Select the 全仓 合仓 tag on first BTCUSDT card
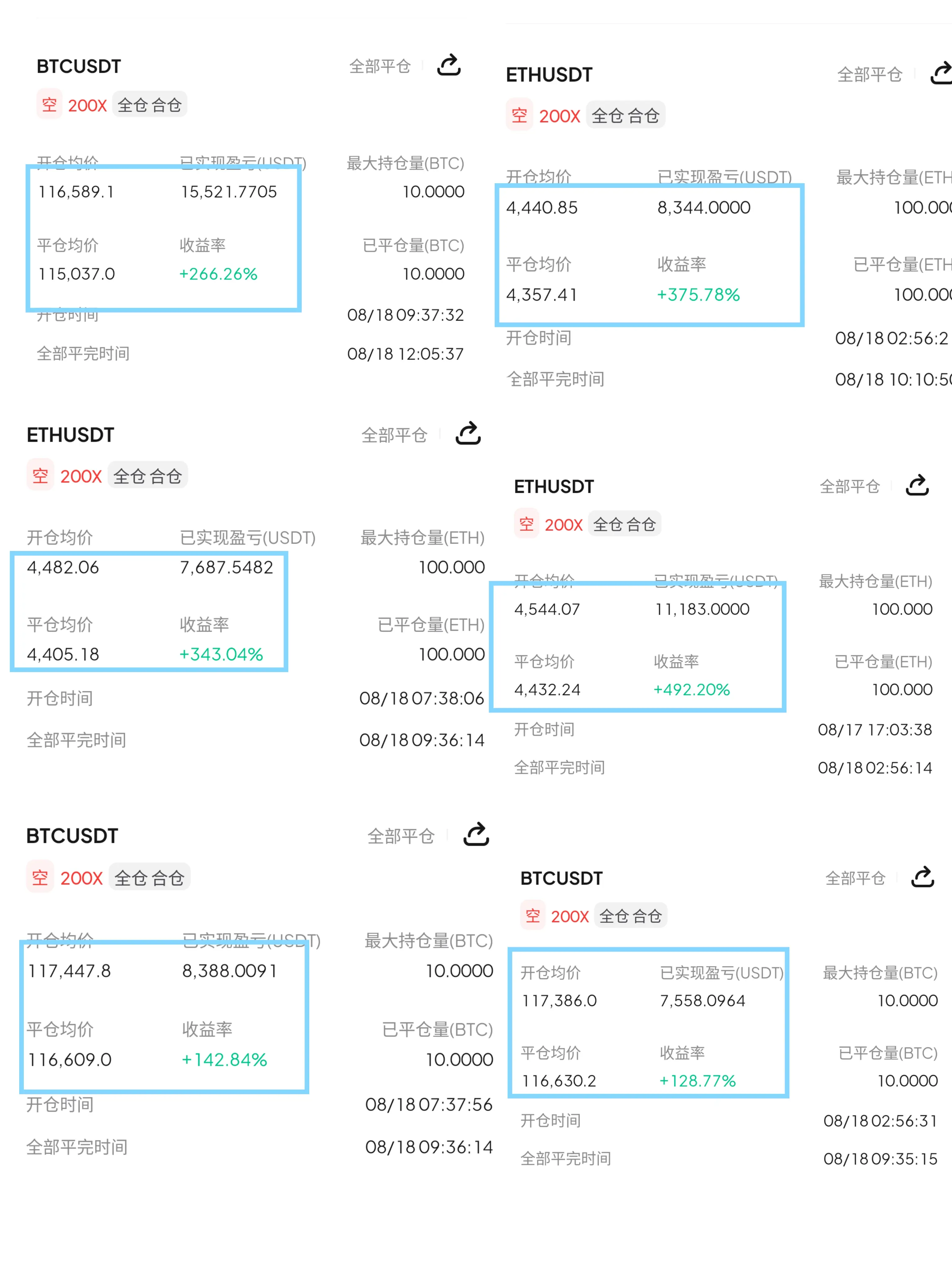This screenshot has height=1270, width=952. click(149, 105)
